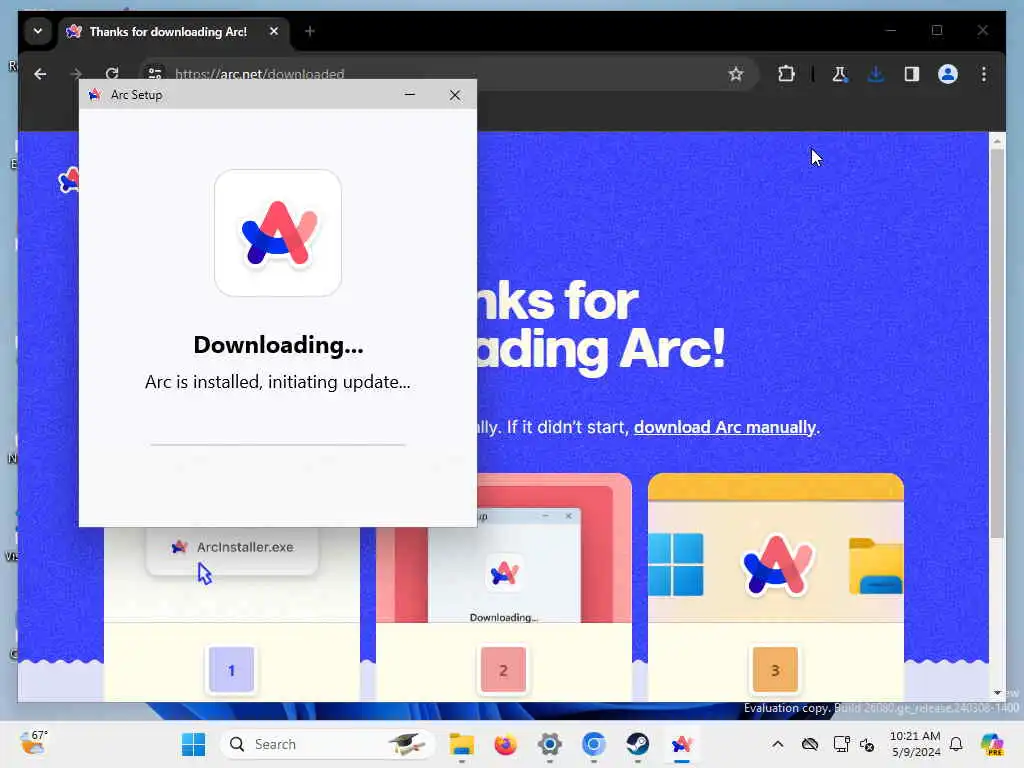The image size is (1024, 768).
Task: Click the 'Downloading...' heading in Arc Setup
Action: pyautogui.click(x=278, y=345)
